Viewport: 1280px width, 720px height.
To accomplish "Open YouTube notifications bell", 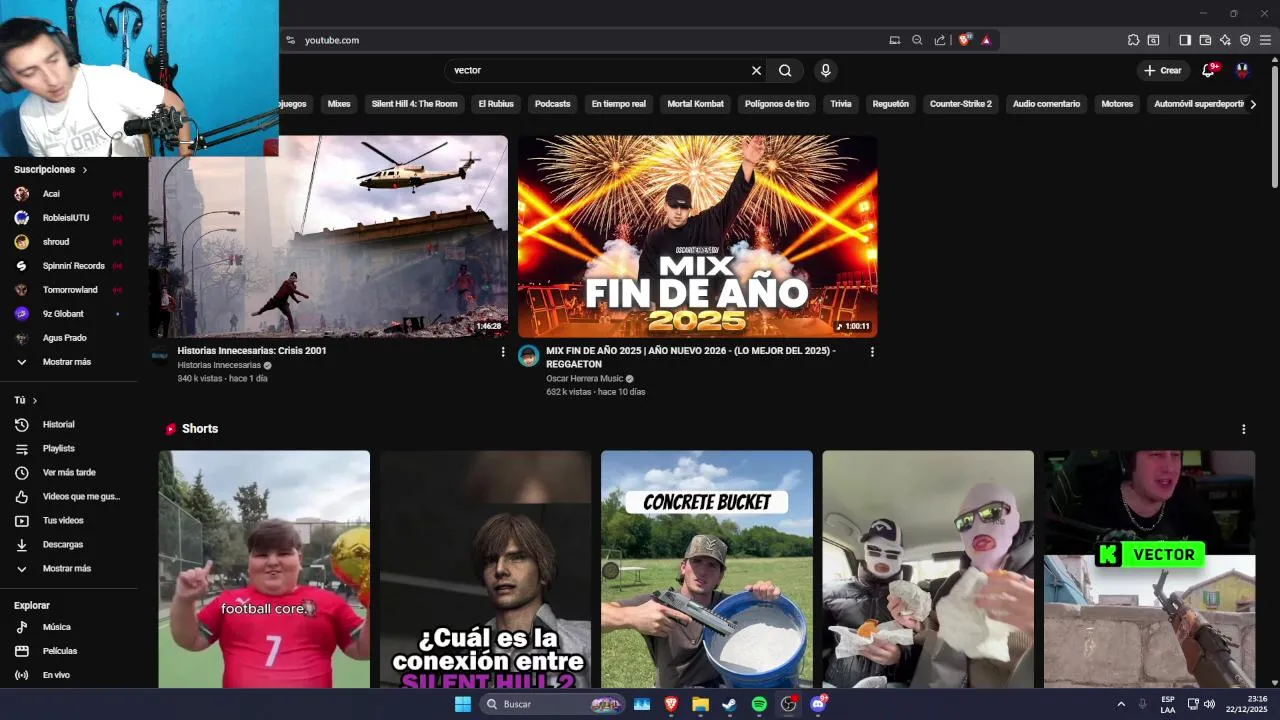I will click(x=1208, y=70).
